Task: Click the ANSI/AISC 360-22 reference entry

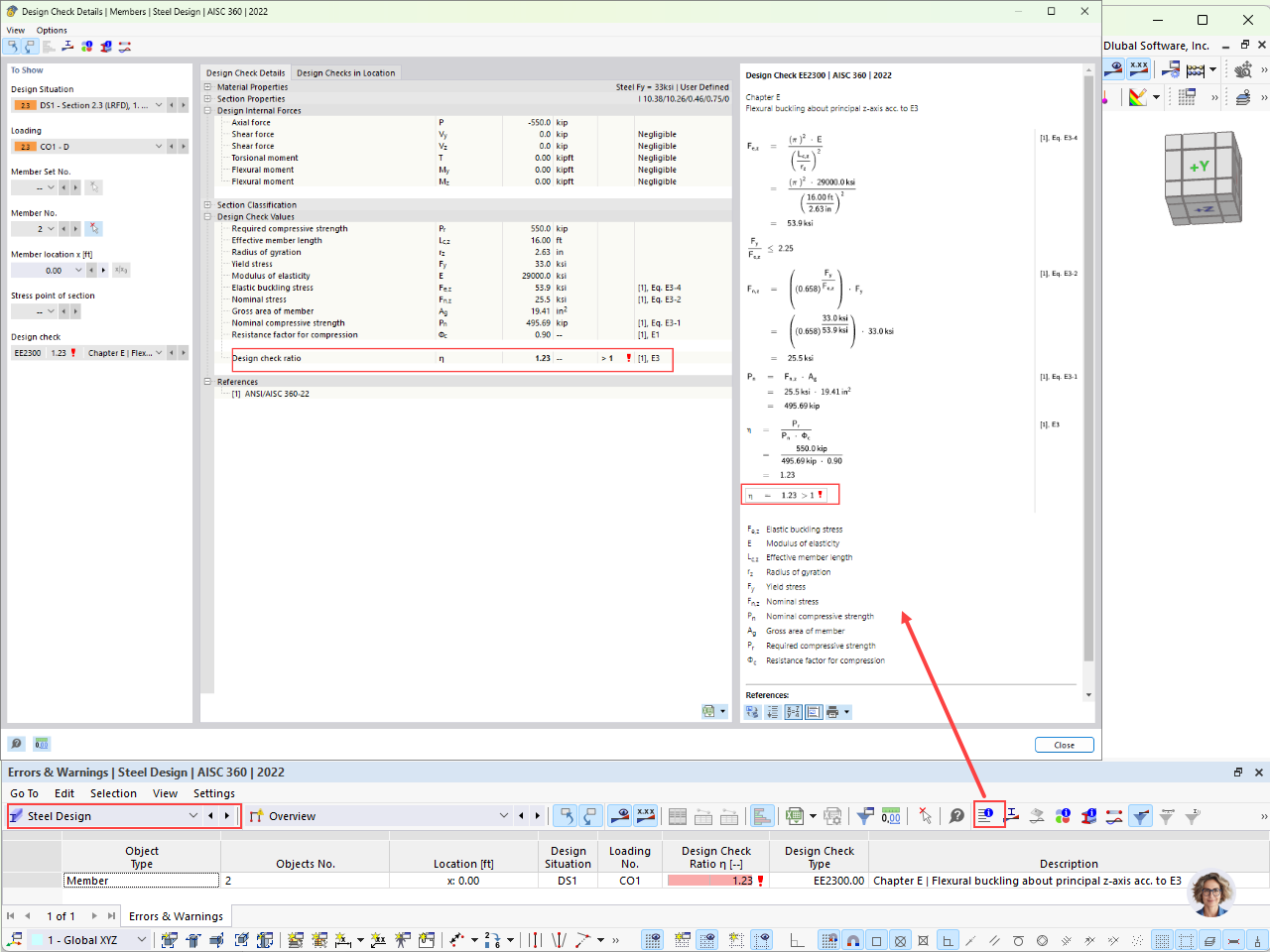Action: [277, 394]
